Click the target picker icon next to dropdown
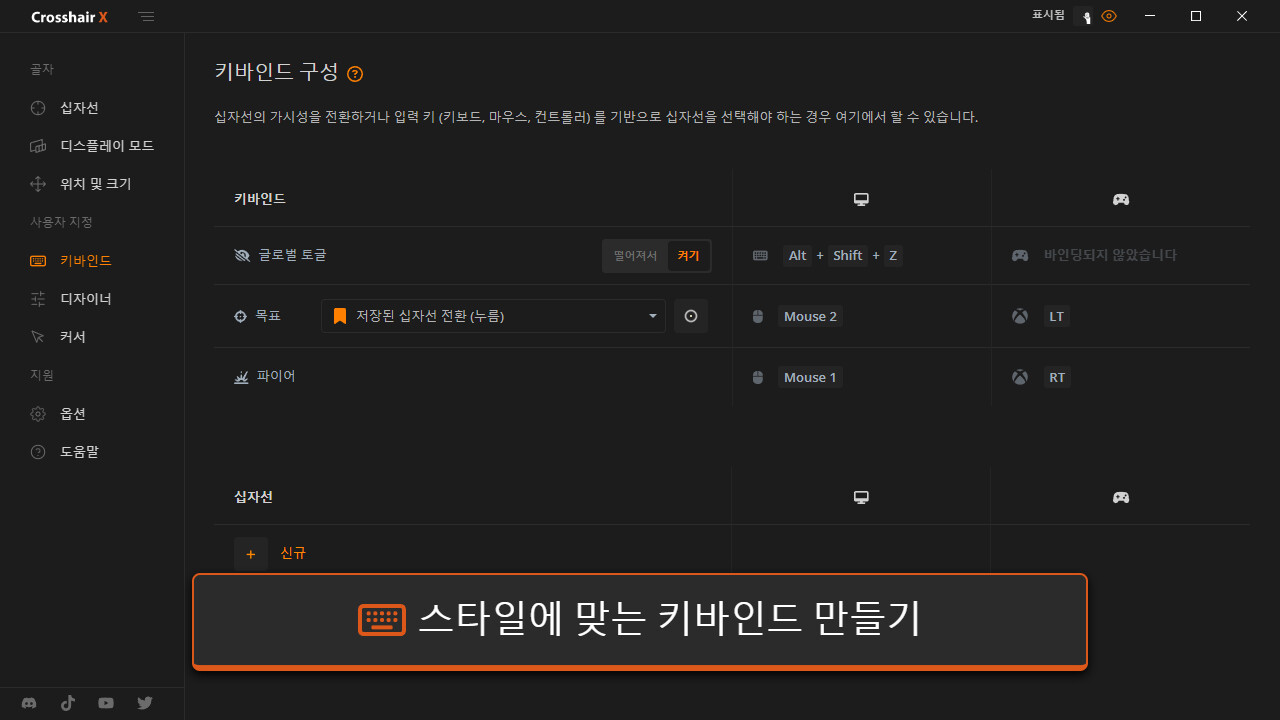This screenshot has width=1280, height=720. click(690, 316)
